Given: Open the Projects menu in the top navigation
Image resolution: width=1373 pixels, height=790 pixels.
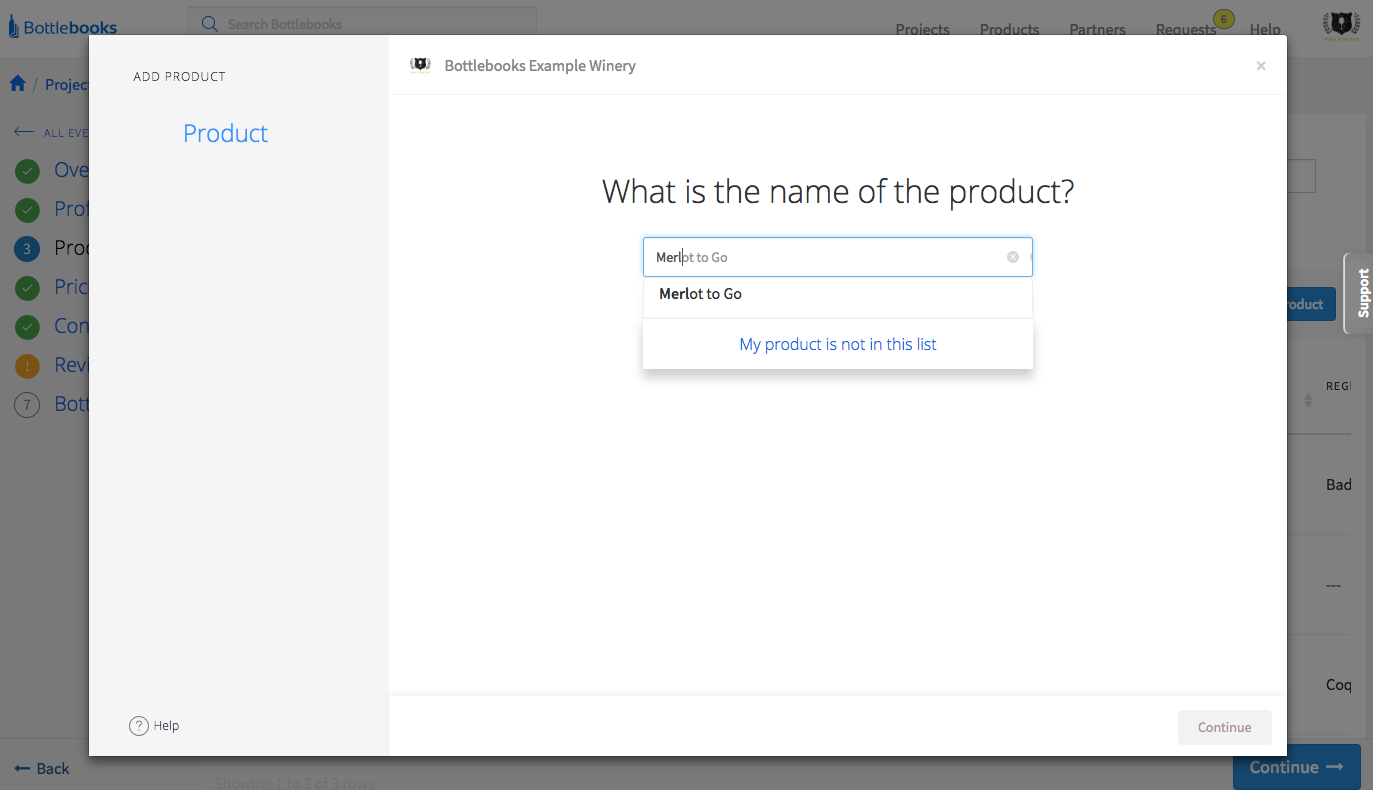Looking at the screenshot, I should point(922,29).
